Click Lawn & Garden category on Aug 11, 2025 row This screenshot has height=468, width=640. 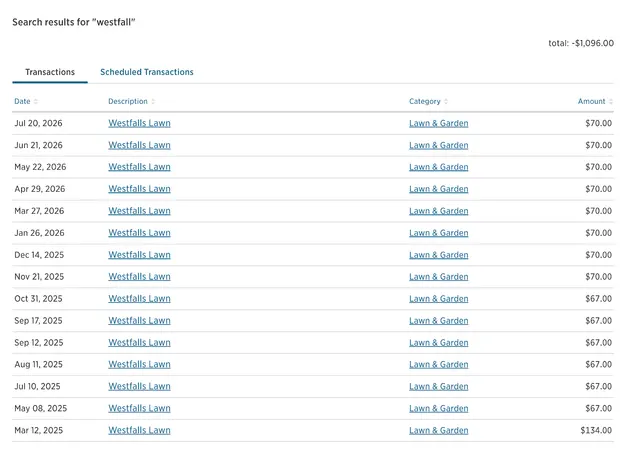[x=439, y=364]
